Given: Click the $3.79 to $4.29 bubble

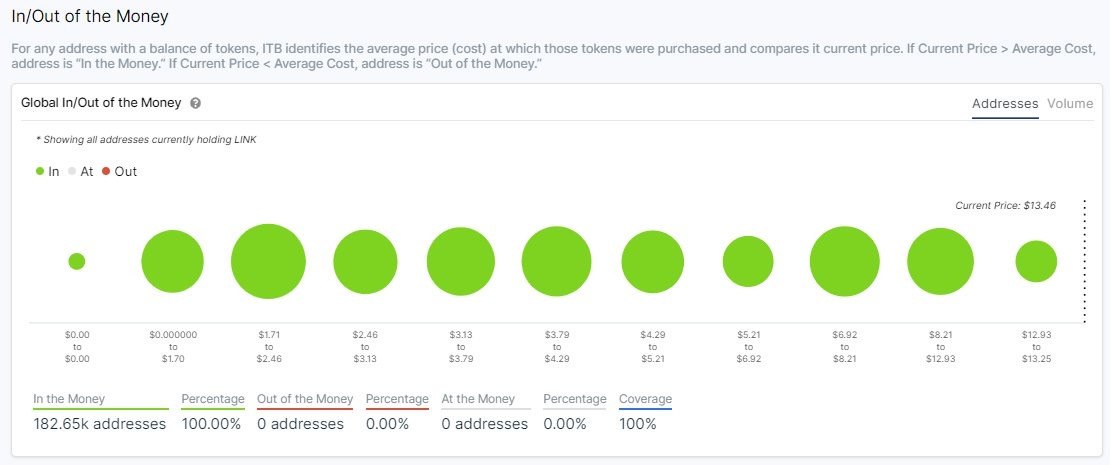Looking at the screenshot, I should click(x=556, y=261).
